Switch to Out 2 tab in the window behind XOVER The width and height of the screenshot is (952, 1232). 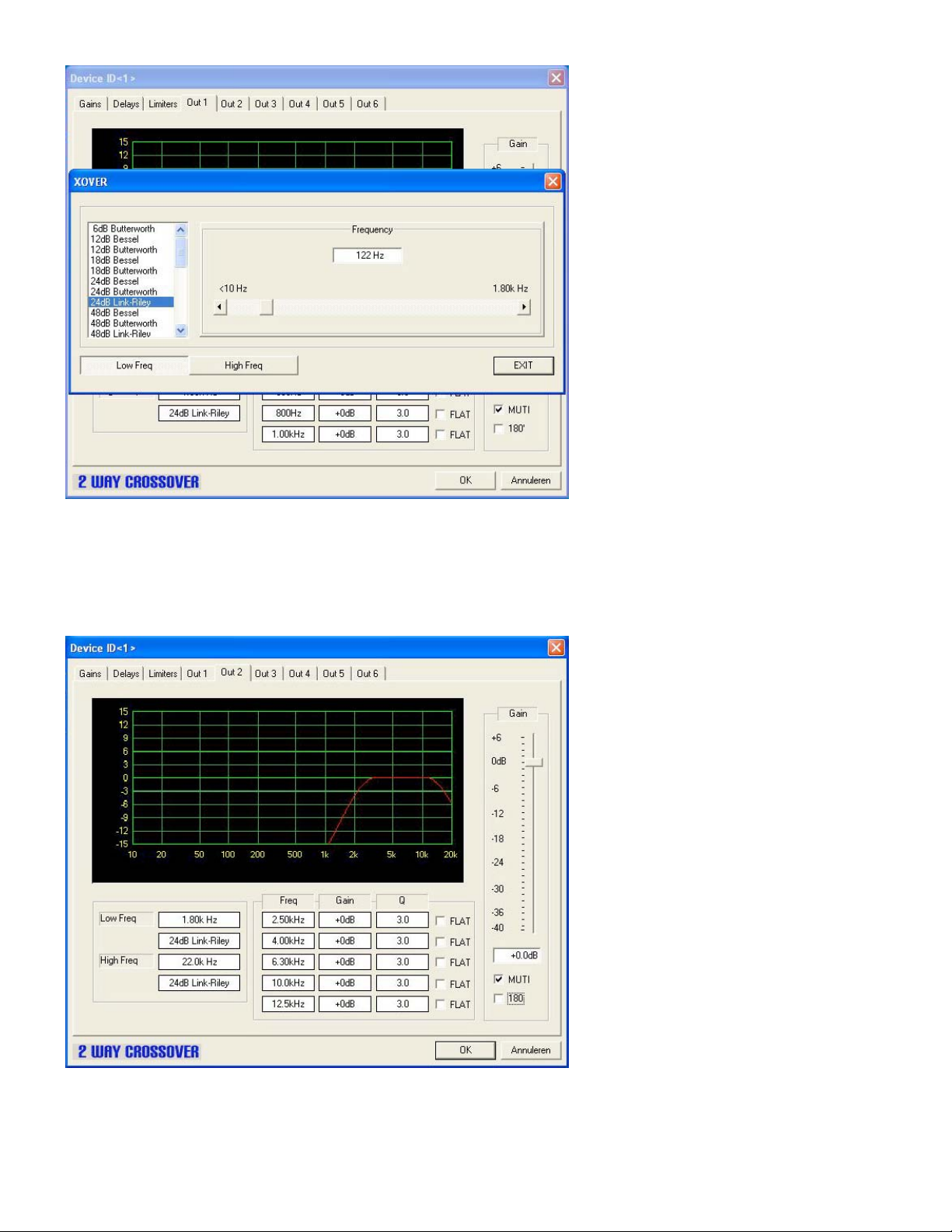(232, 104)
